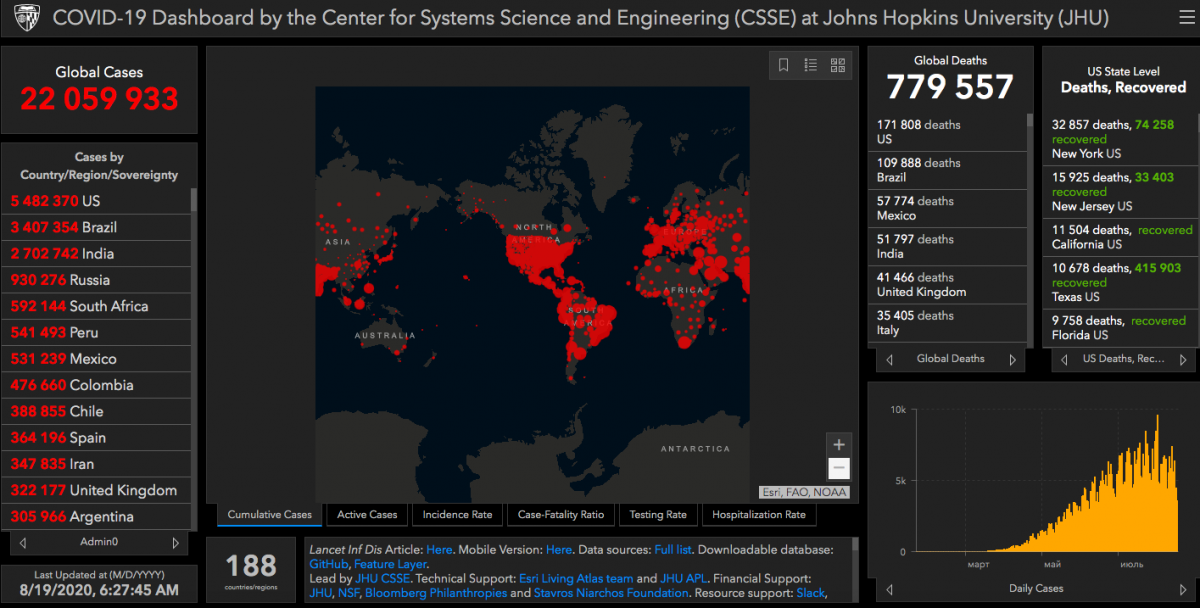The height and width of the screenshot is (608, 1200).
Task: Select the Texas US state row
Action: click(1120, 283)
